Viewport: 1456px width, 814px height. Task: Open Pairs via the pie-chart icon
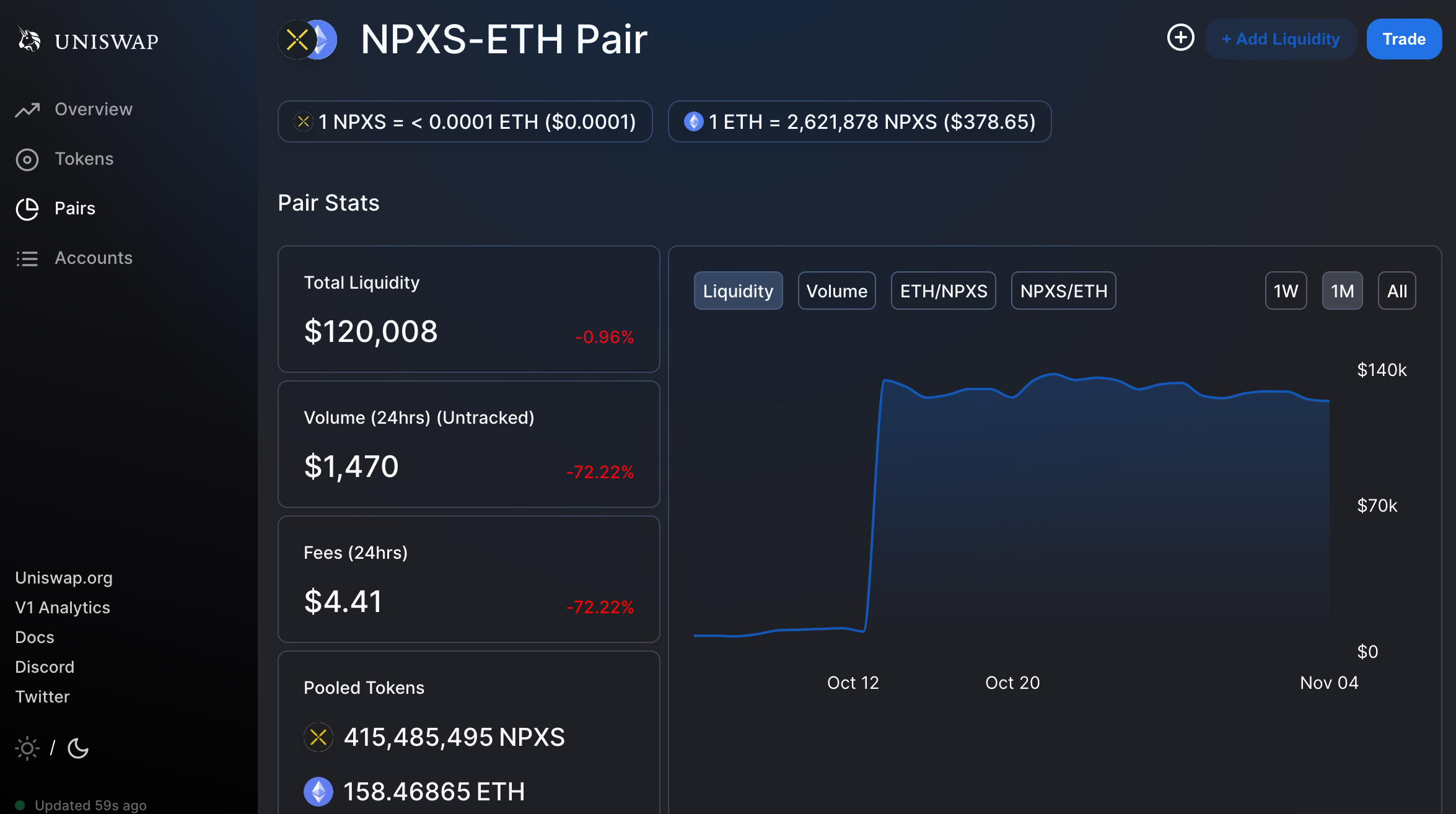[27, 209]
